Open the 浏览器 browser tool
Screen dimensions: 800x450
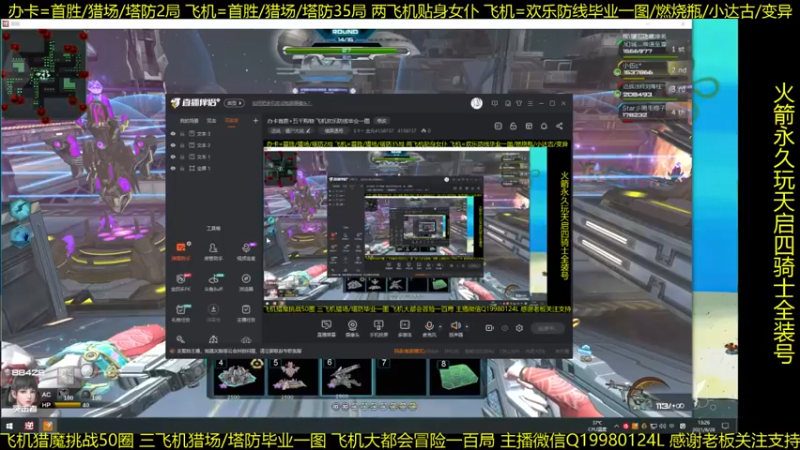(246, 282)
